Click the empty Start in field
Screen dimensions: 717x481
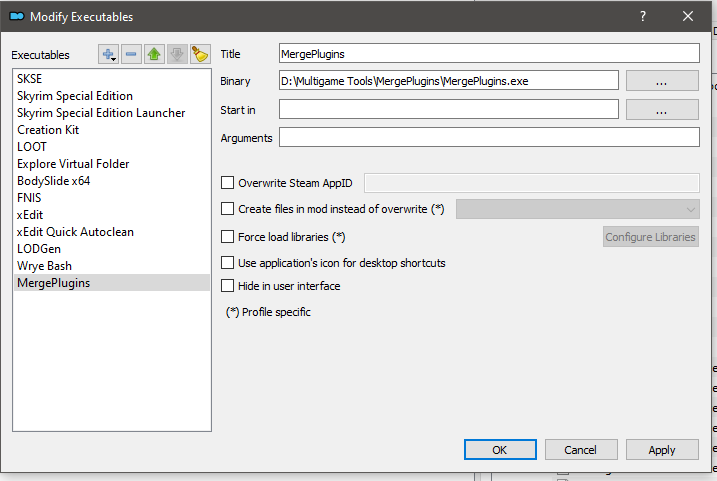pyautogui.click(x=449, y=109)
